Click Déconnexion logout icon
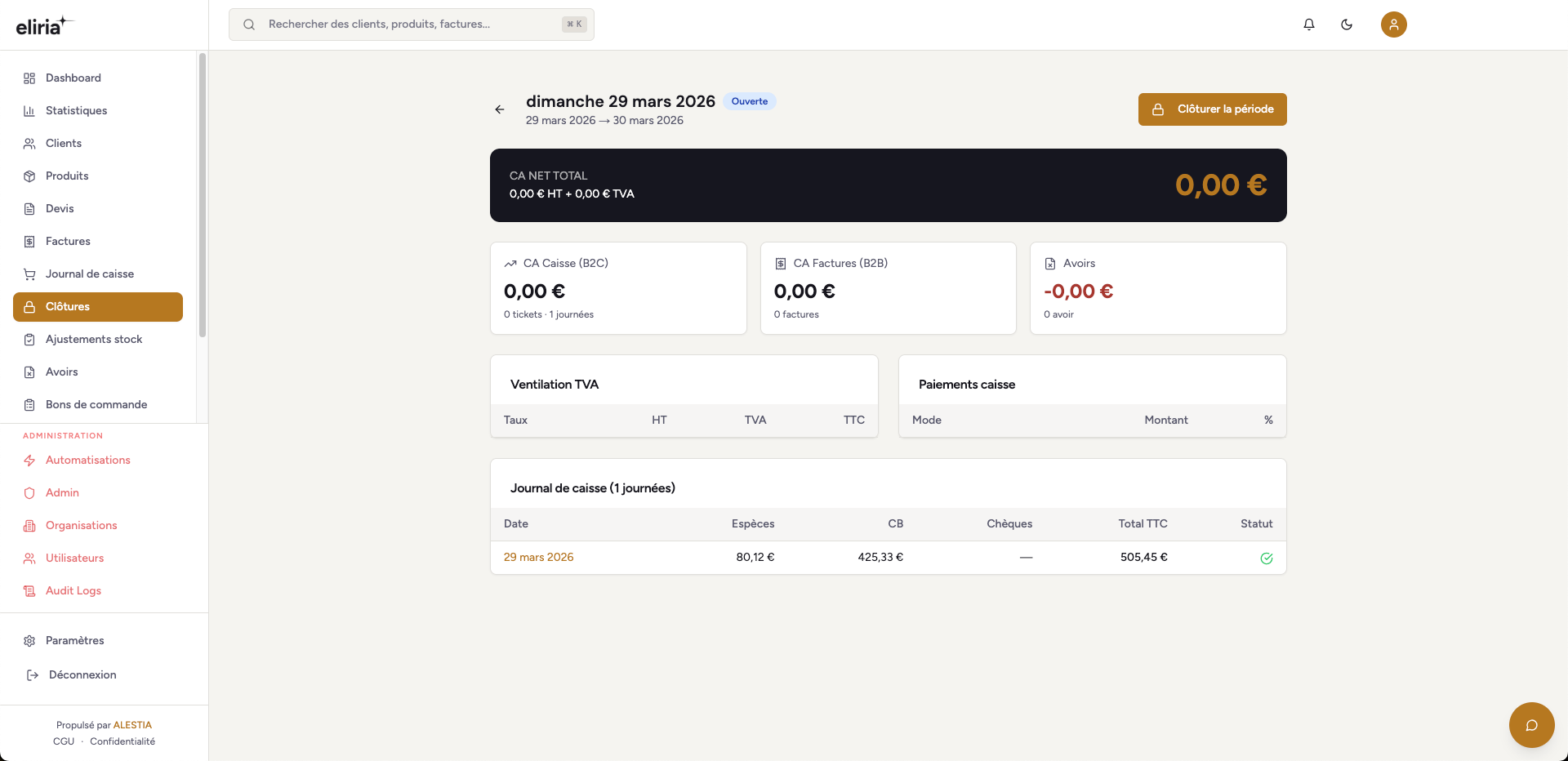The height and width of the screenshot is (761, 1568). [33, 675]
